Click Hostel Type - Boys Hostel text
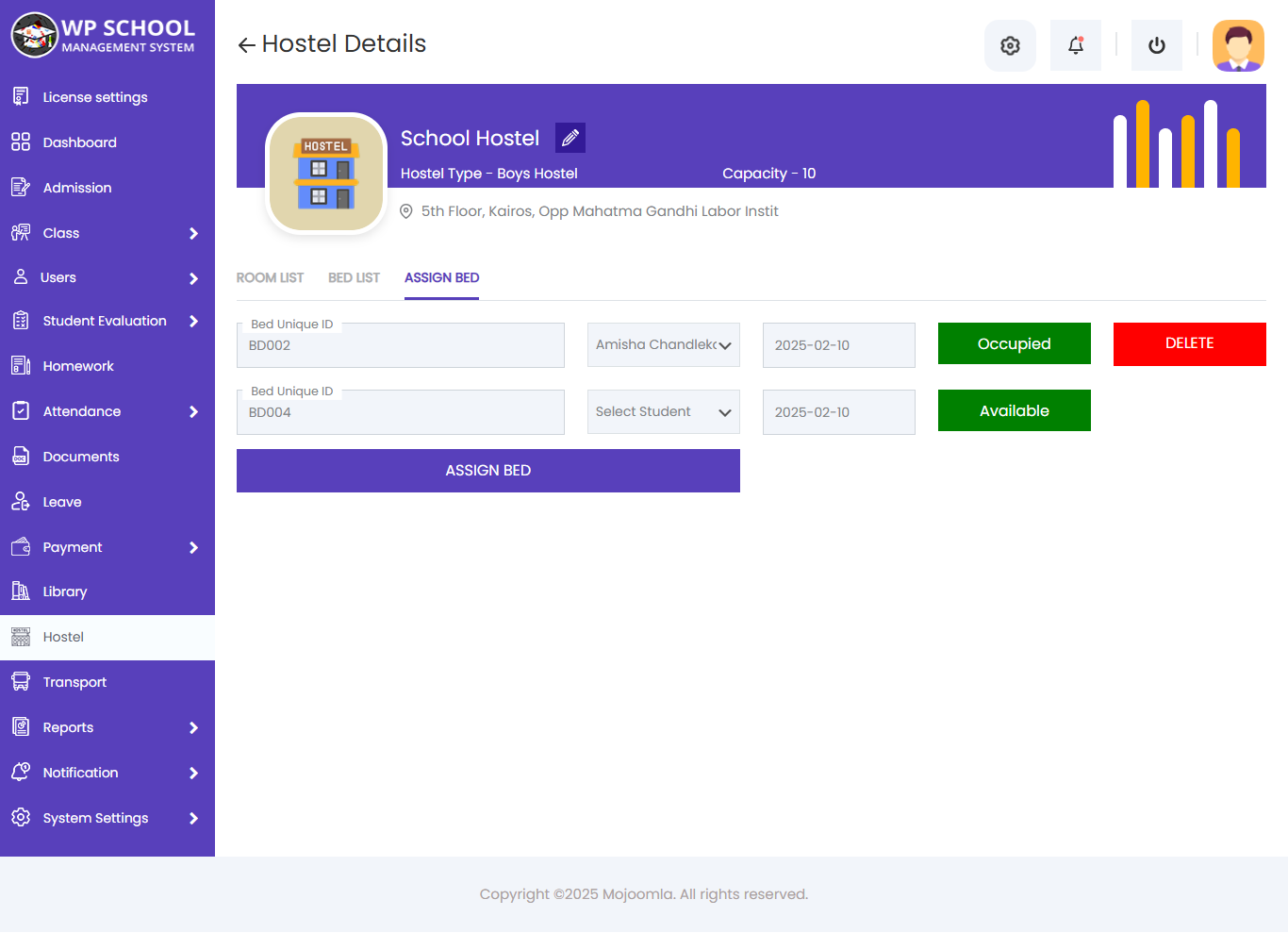 (489, 174)
